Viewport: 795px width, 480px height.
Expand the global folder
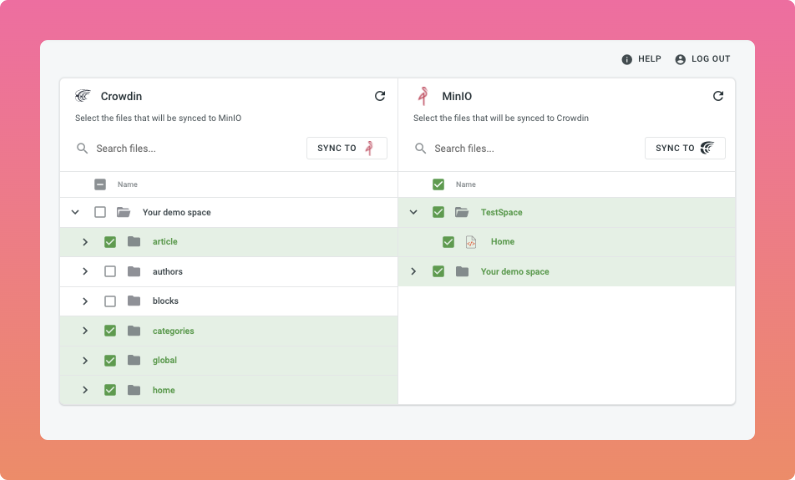[85, 360]
